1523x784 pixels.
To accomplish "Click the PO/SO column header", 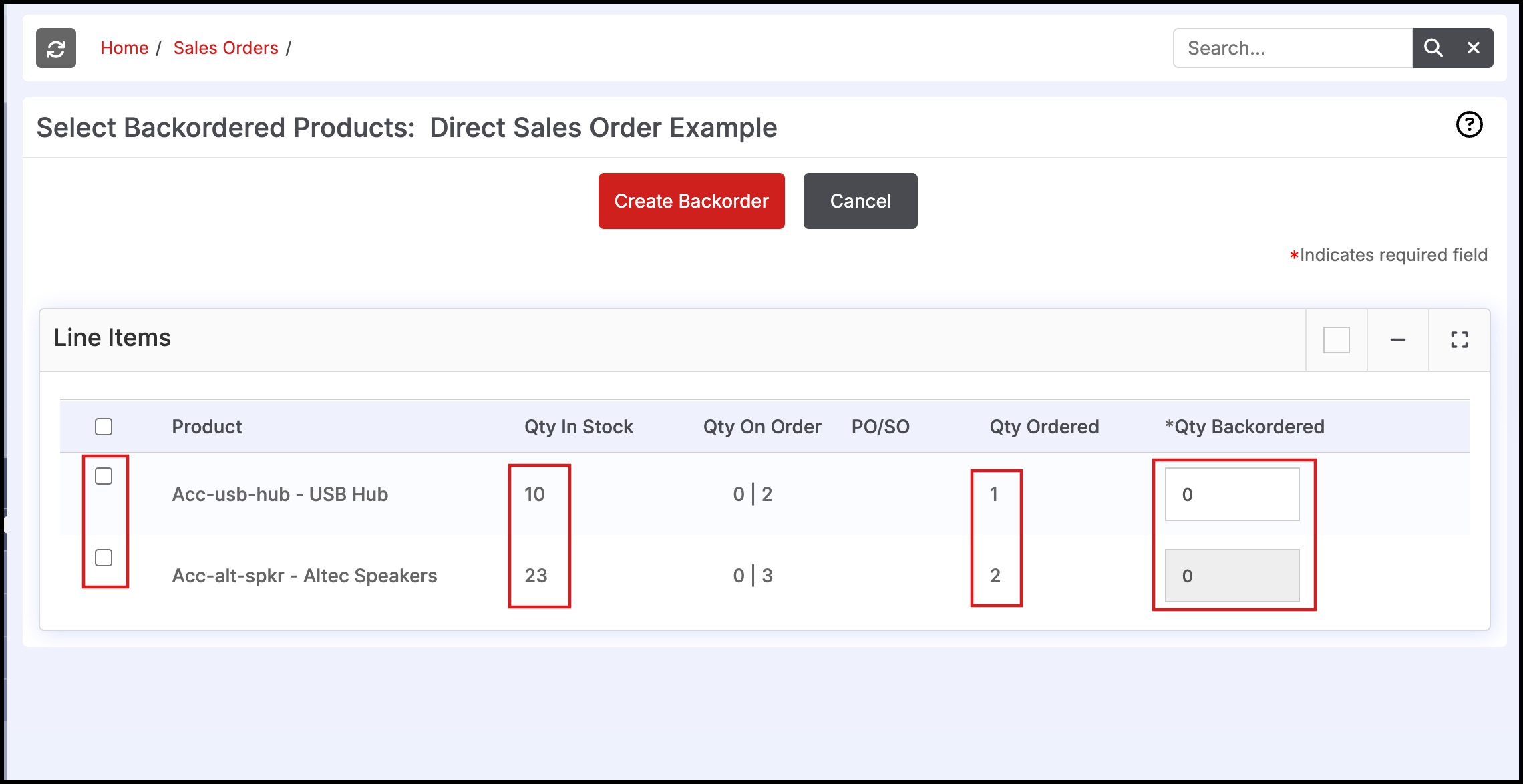I will coord(880,427).
